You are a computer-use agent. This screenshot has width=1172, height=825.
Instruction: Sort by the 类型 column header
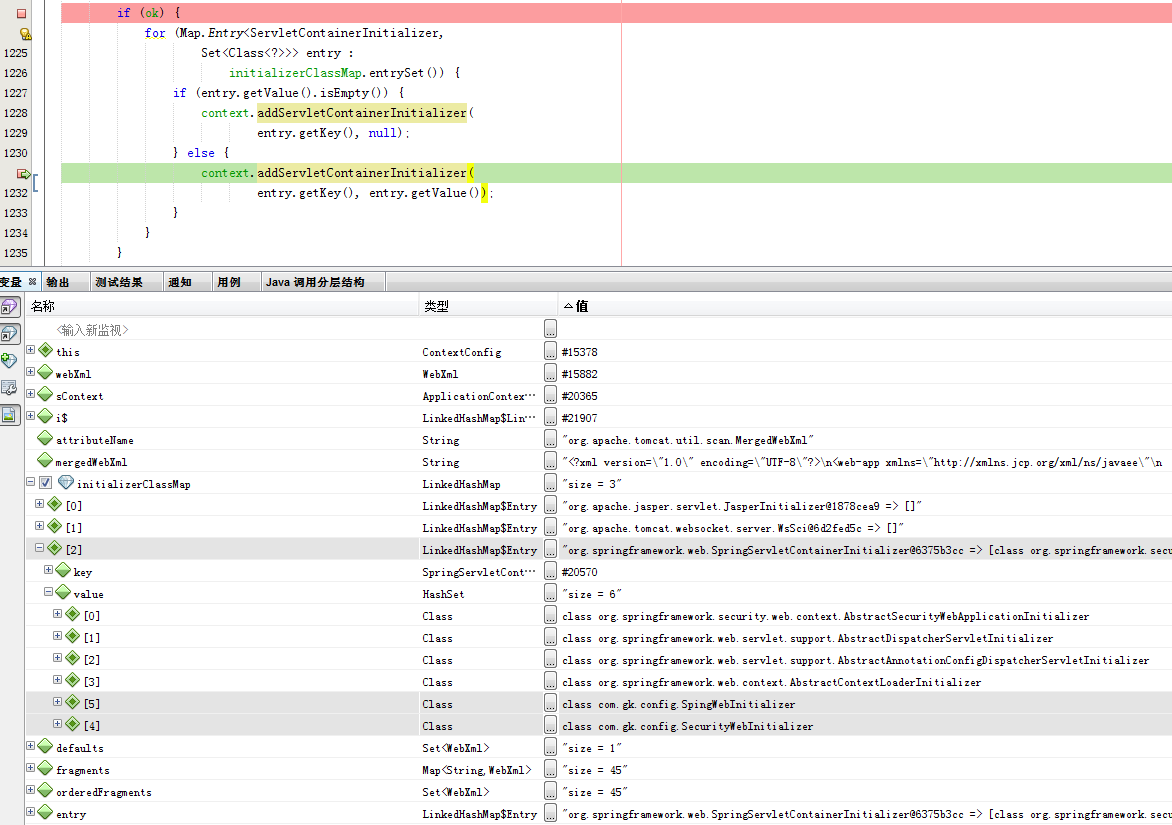click(489, 306)
